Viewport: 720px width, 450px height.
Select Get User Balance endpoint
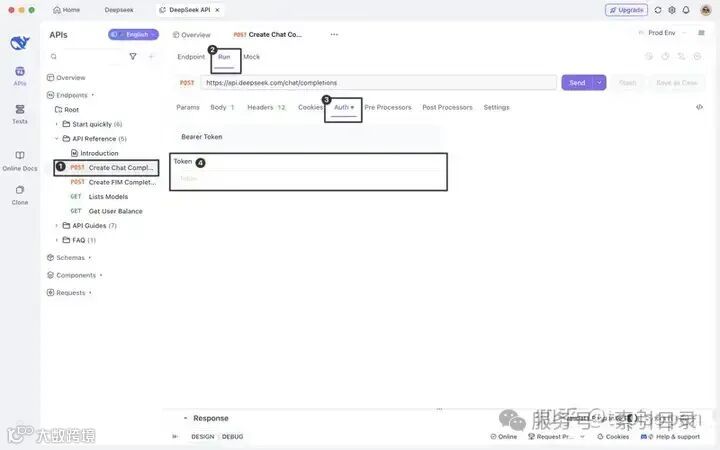(107, 211)
